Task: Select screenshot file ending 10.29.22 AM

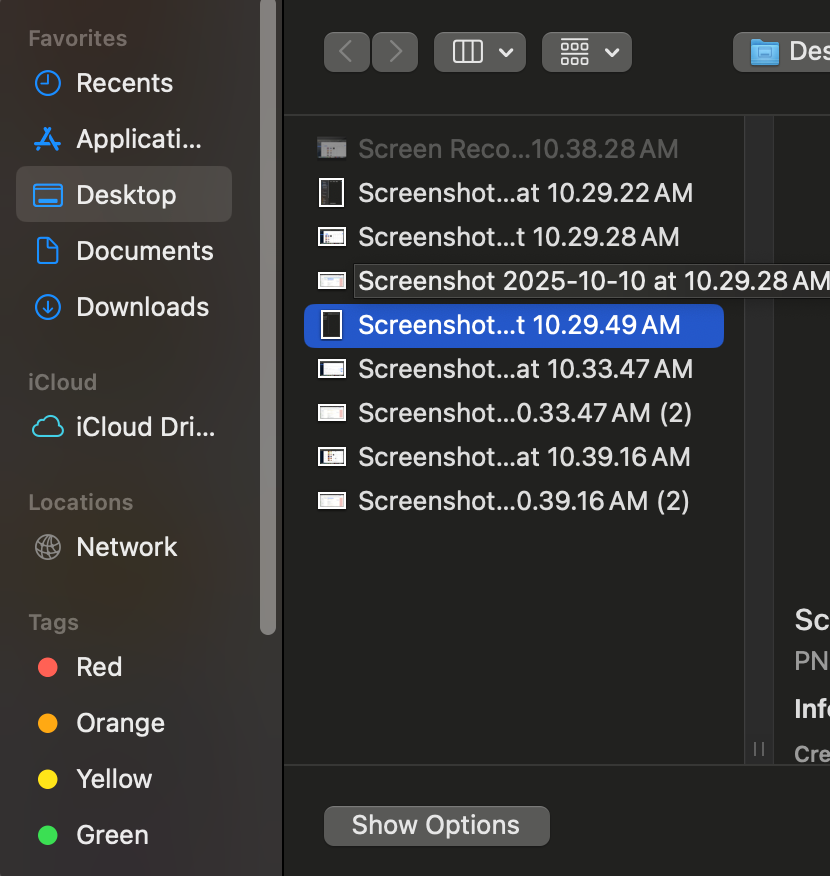Action: coord(524,193)
